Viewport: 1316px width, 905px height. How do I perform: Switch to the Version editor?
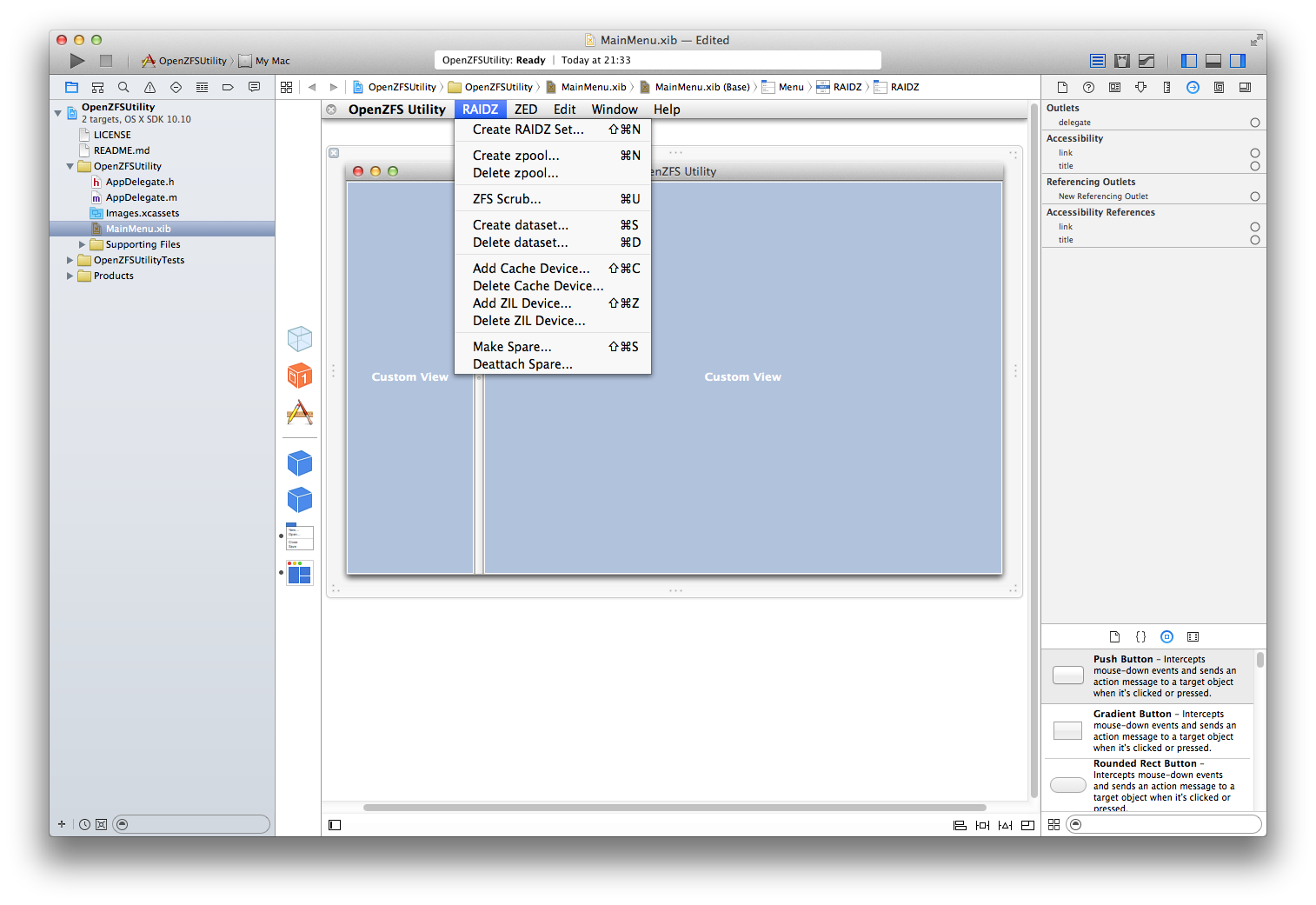coord(1147,61)
